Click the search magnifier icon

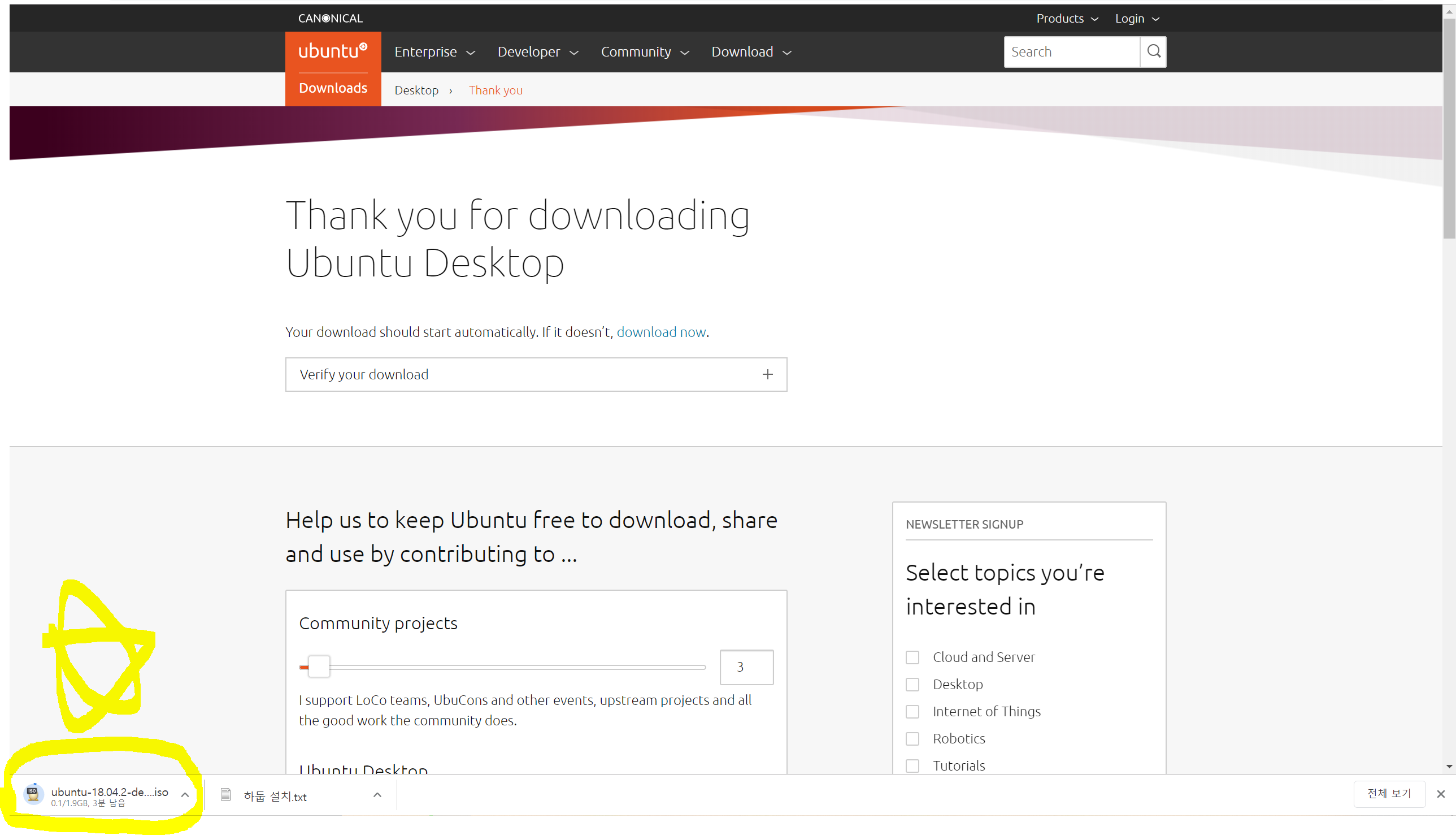click(1153, 51)
